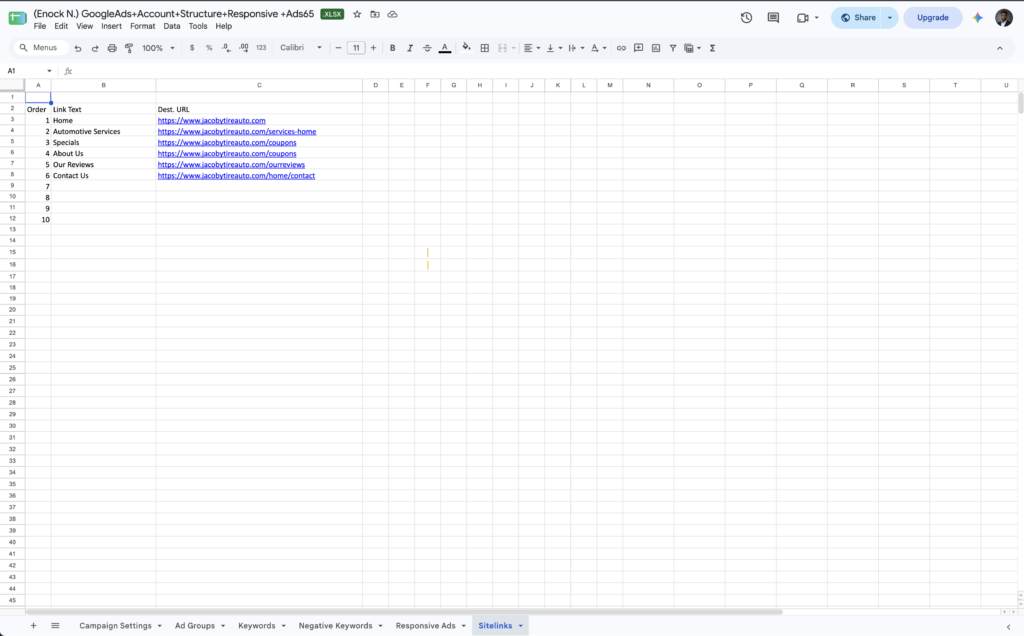
Task: Click the create filter icon
Action: pyautogui.click(x=673, y=48)
